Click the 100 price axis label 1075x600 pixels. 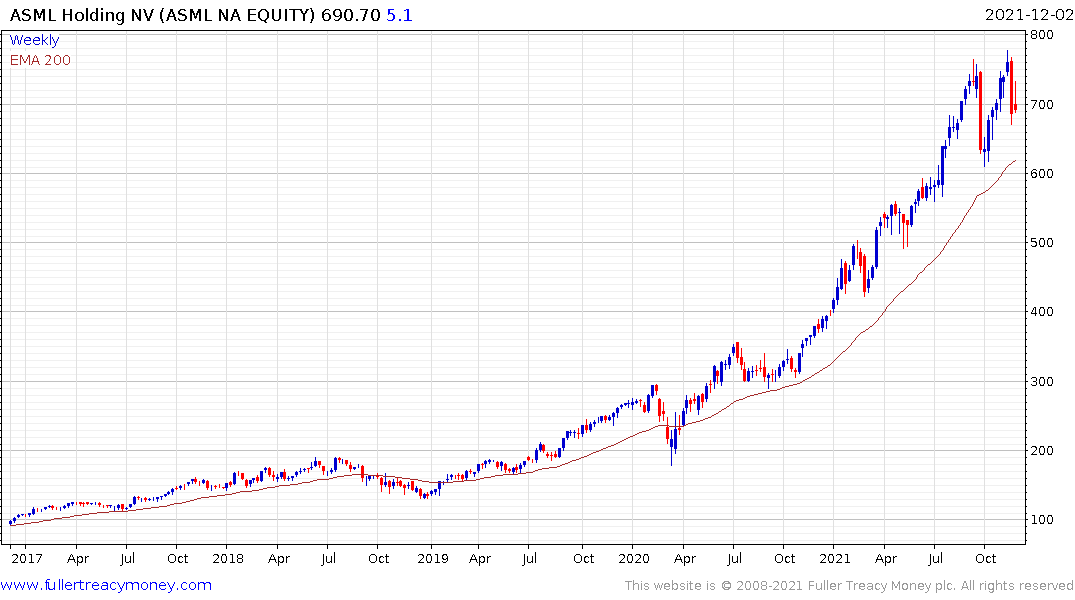(x=1042, y=519)
